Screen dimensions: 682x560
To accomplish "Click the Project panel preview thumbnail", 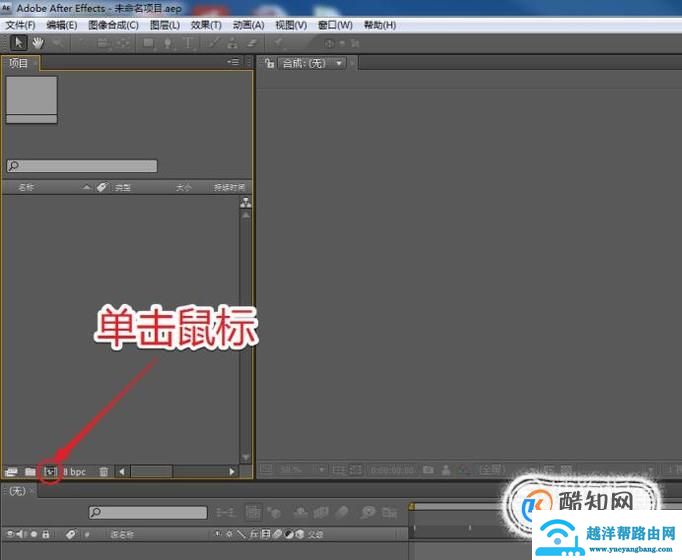I will coord(31,100).
